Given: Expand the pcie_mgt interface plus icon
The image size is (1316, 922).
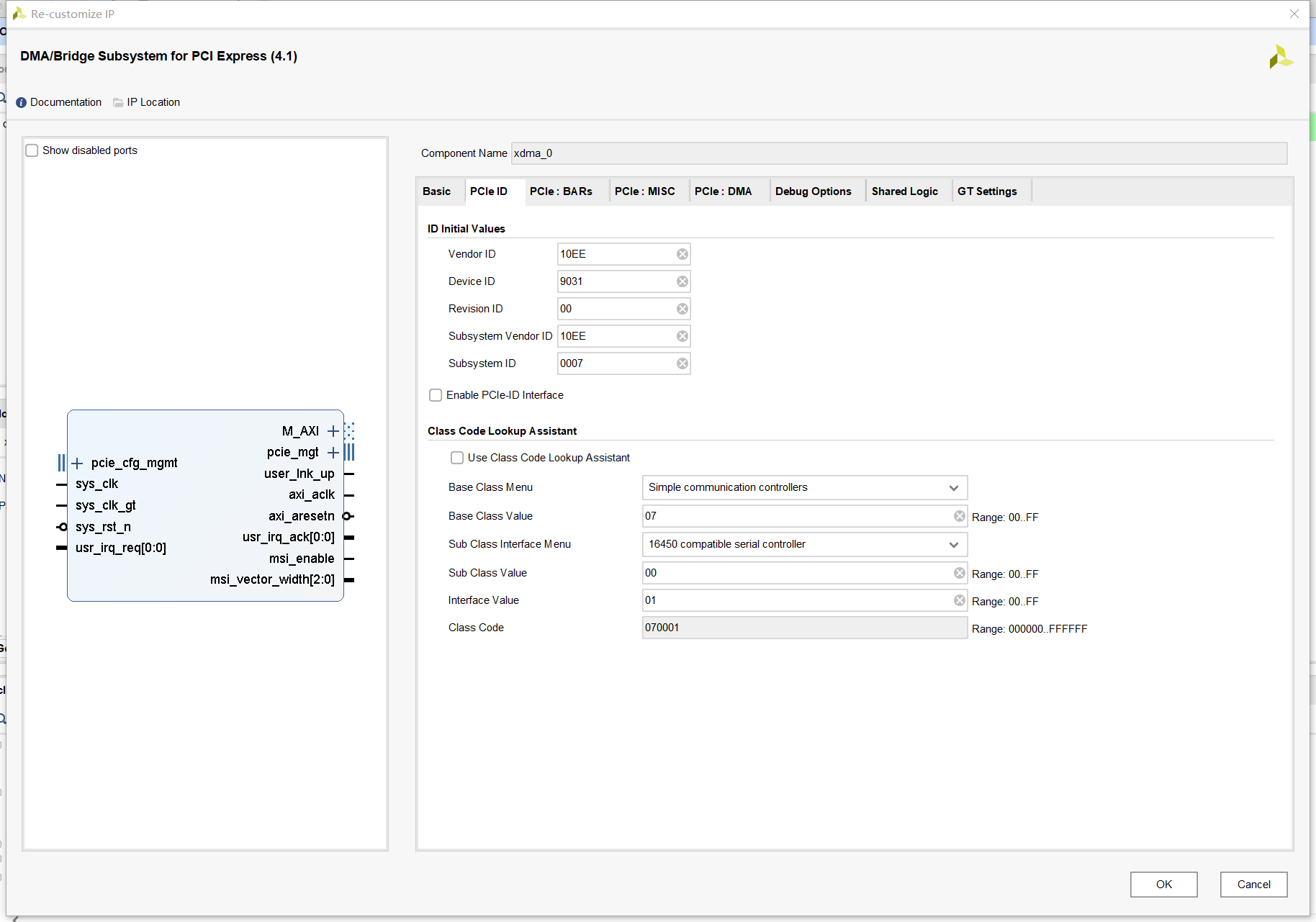Looking at the screenshot, I should (333, 453).
